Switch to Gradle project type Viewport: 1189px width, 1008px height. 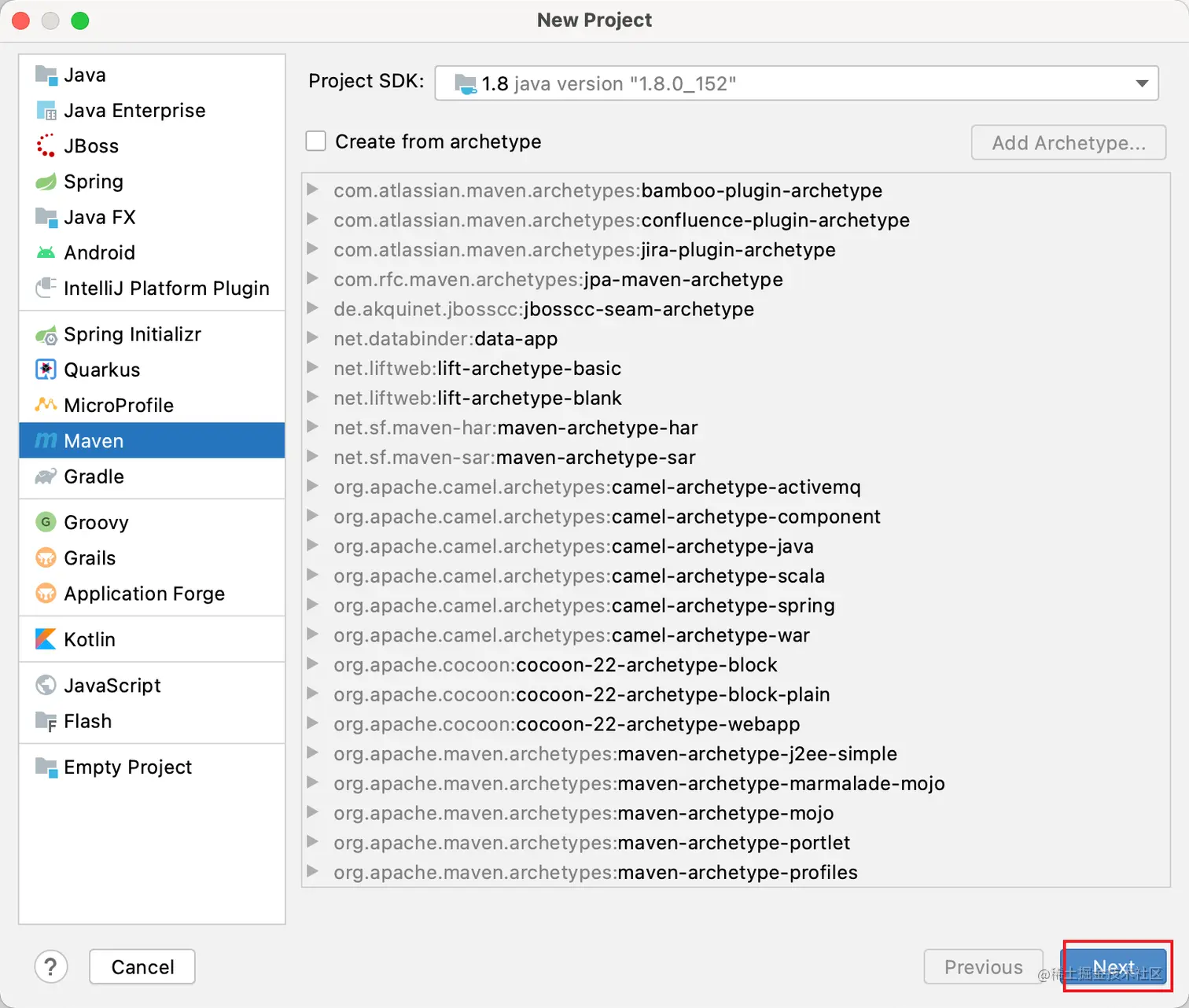pyautogui.click(x=152, y=476)
